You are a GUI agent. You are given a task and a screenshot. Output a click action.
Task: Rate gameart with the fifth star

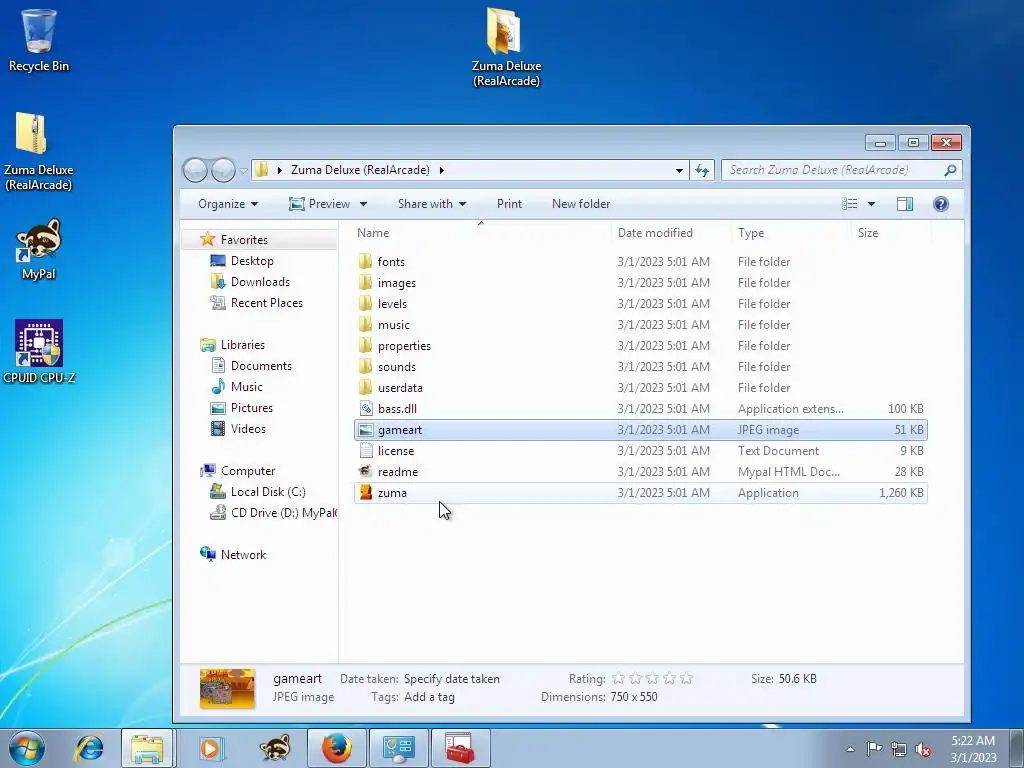686,679
